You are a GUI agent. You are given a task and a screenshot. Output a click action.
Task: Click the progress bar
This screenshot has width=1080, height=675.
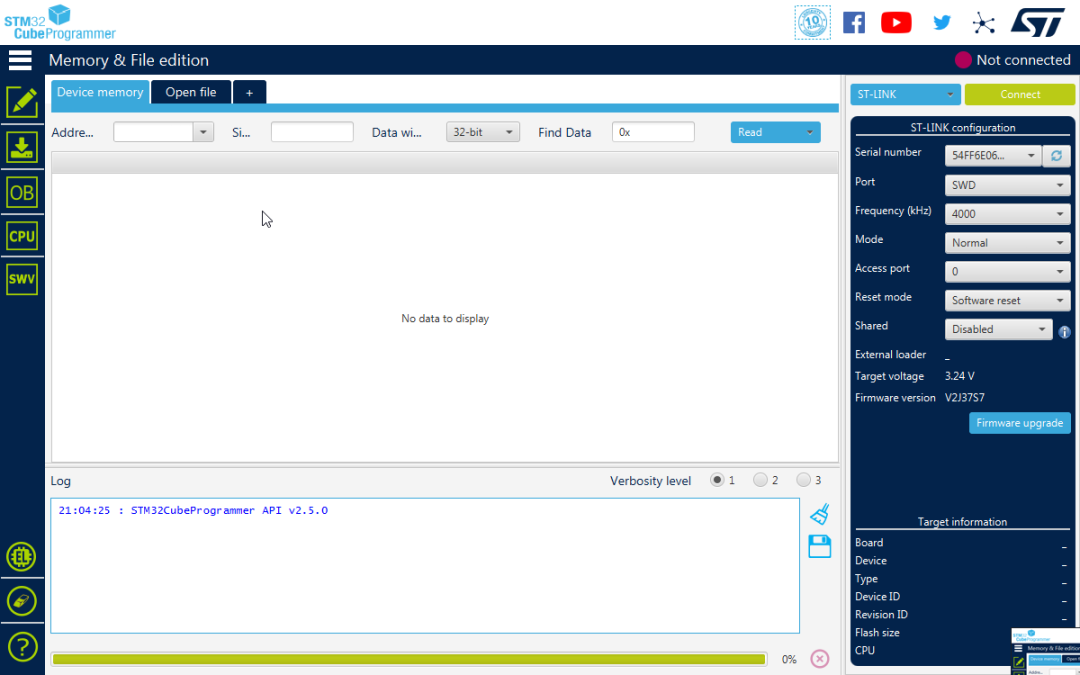(x=409, y=659)
